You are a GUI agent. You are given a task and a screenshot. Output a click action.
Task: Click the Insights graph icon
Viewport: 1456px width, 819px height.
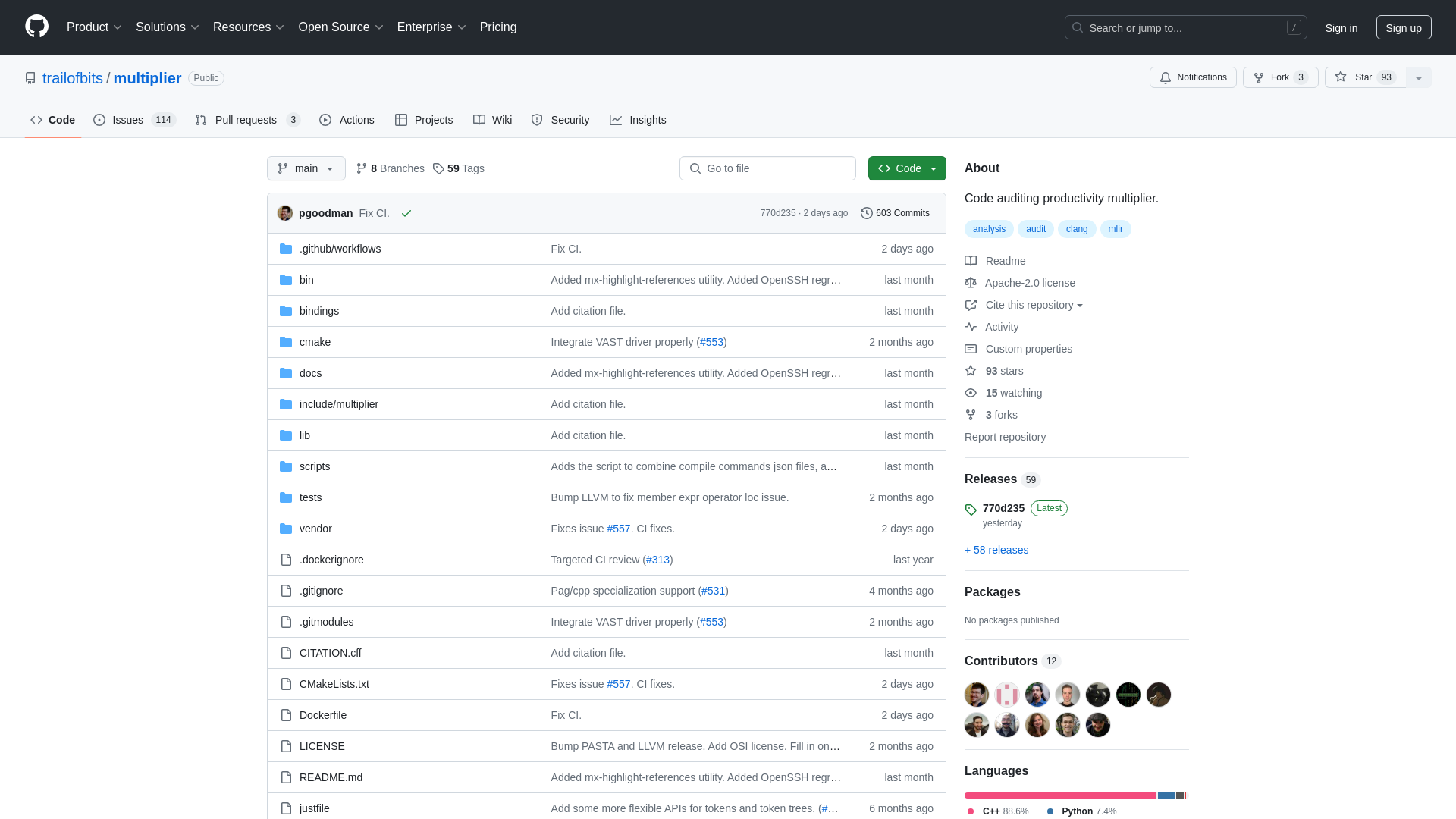[x=616, y=120]
